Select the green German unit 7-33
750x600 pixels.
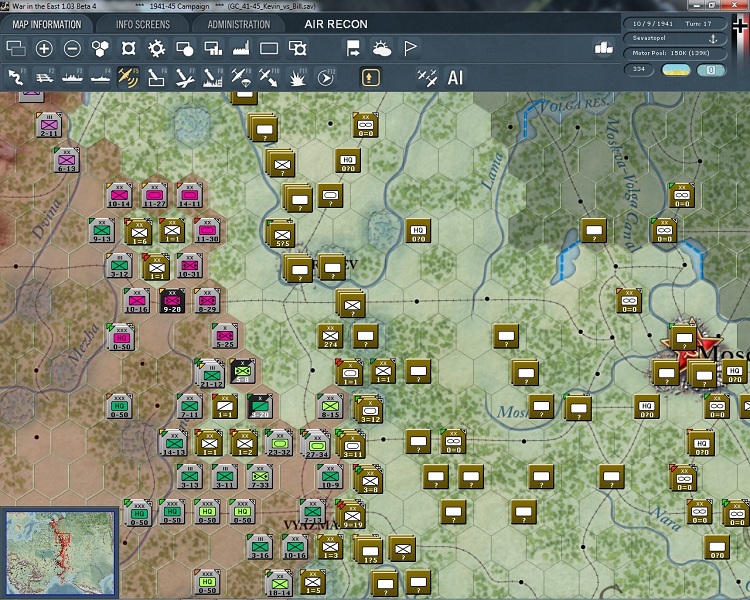click(260, 477)
